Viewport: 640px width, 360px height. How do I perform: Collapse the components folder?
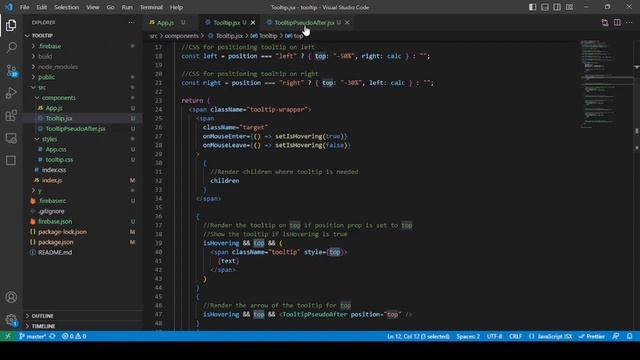click(58, 98)
